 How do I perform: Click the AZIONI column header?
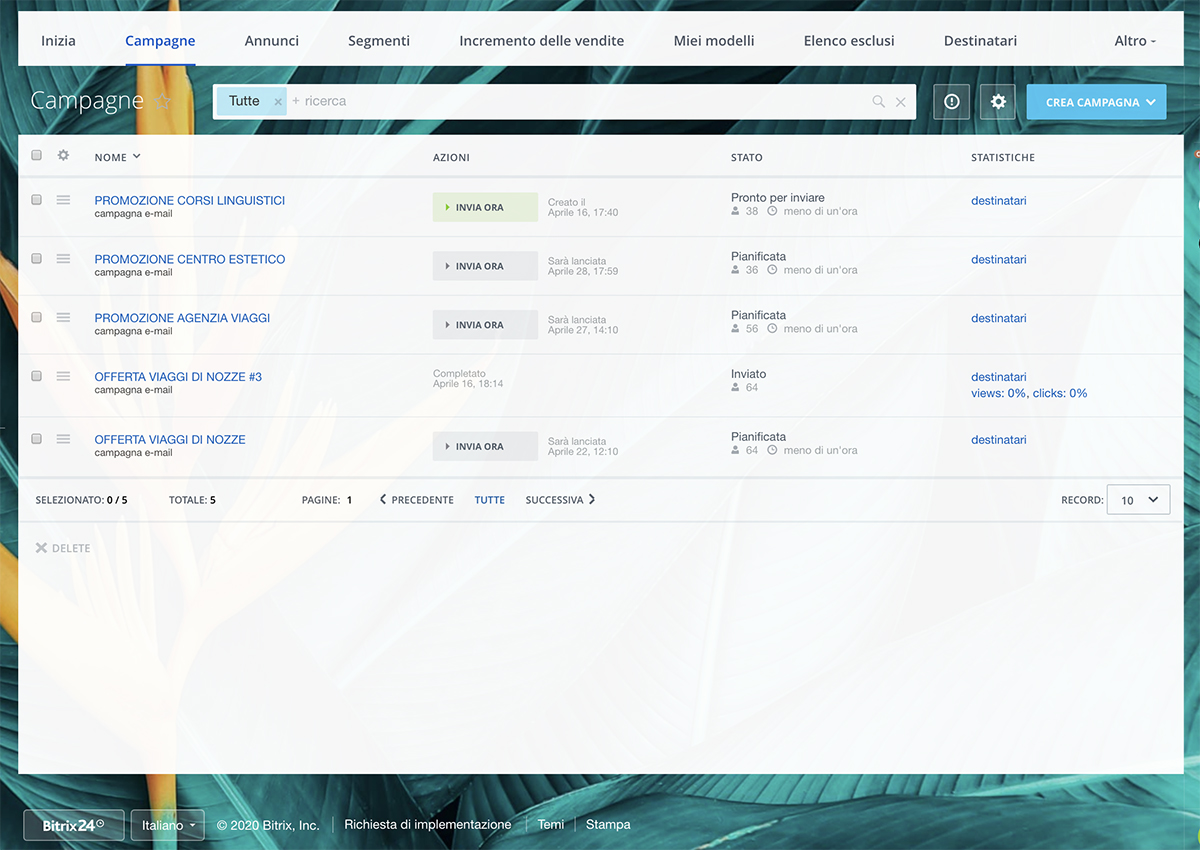coord(451,158)
